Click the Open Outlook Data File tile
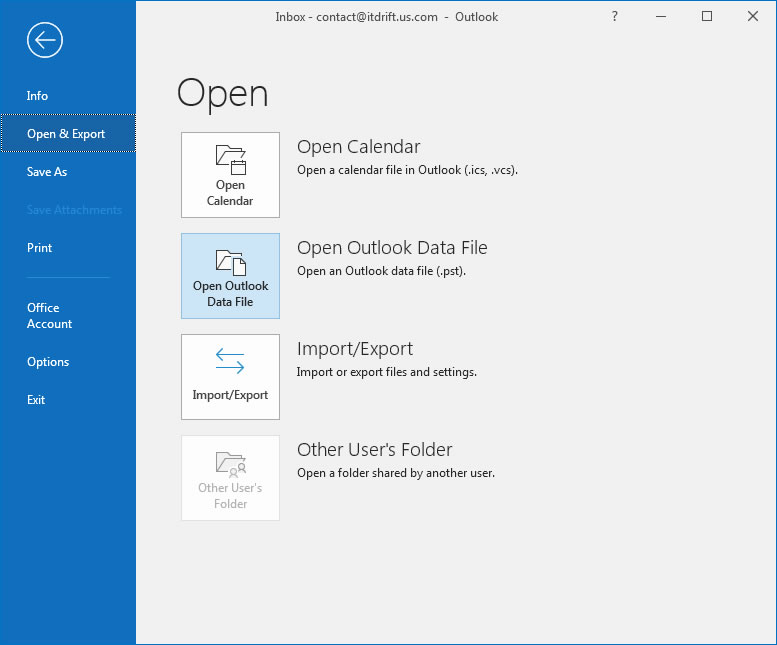The image size is (777, 645). click(230, 276)
